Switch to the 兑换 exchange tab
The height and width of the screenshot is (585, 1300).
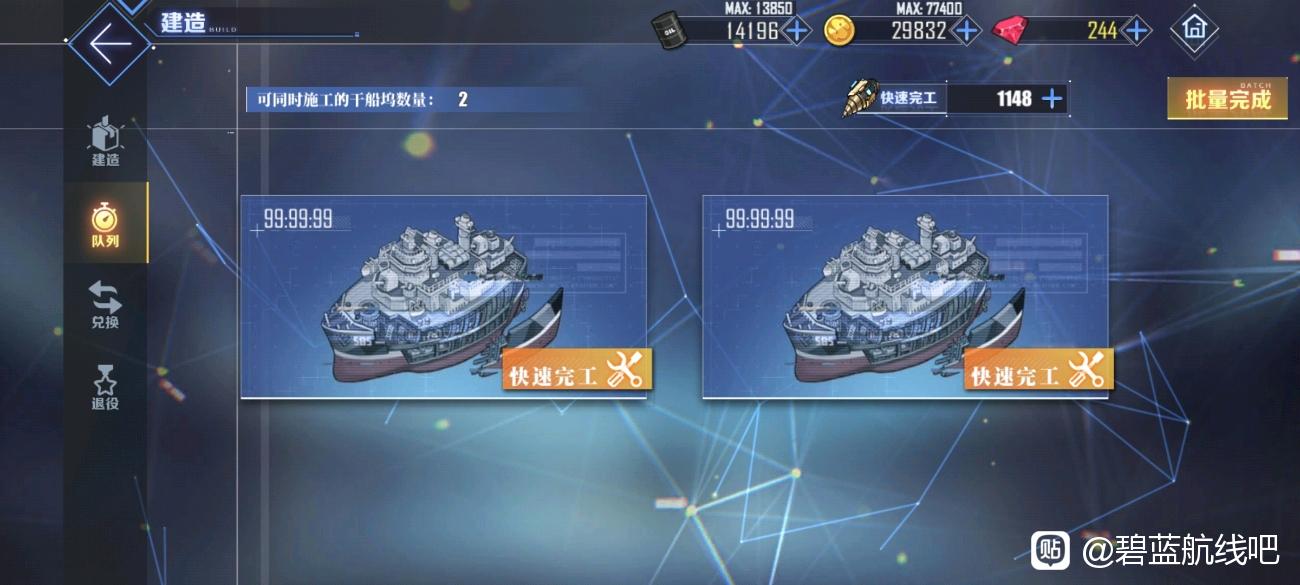coord(106,305)
